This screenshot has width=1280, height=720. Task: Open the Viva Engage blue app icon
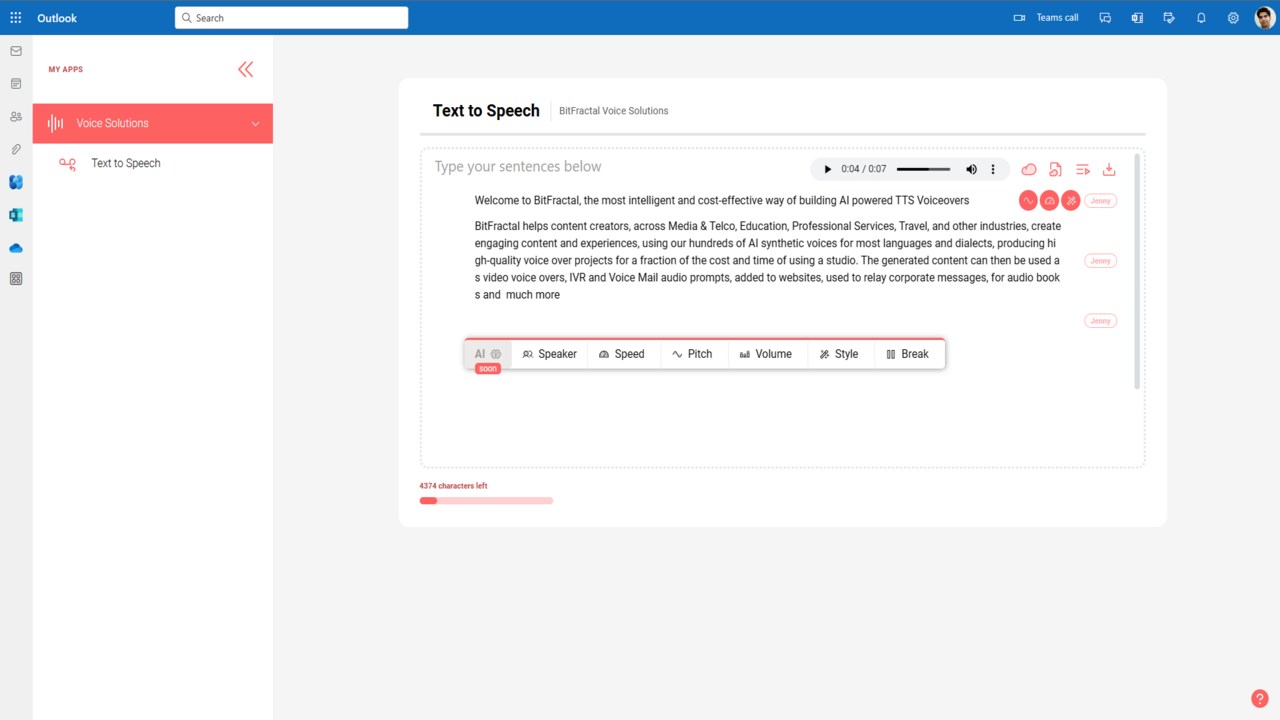[x=16, y=182]
